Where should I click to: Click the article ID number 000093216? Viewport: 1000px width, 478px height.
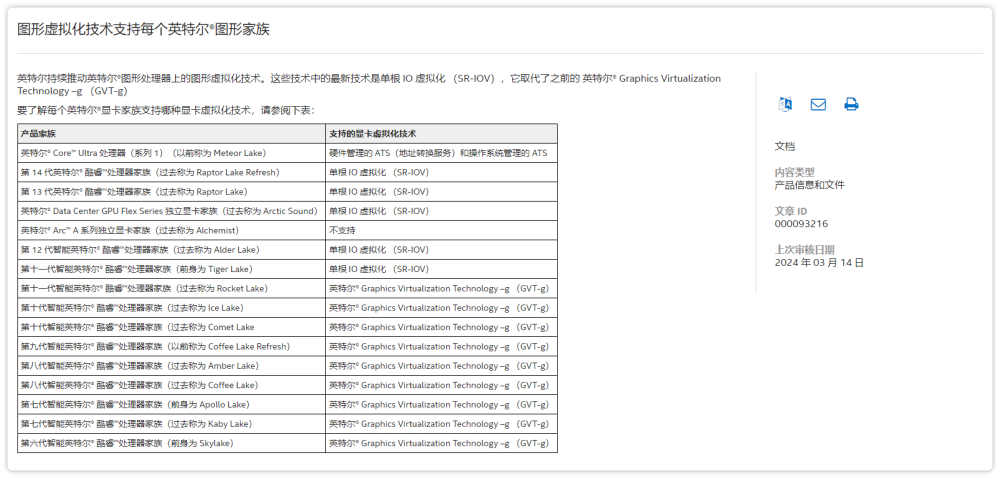pos(801,224)
